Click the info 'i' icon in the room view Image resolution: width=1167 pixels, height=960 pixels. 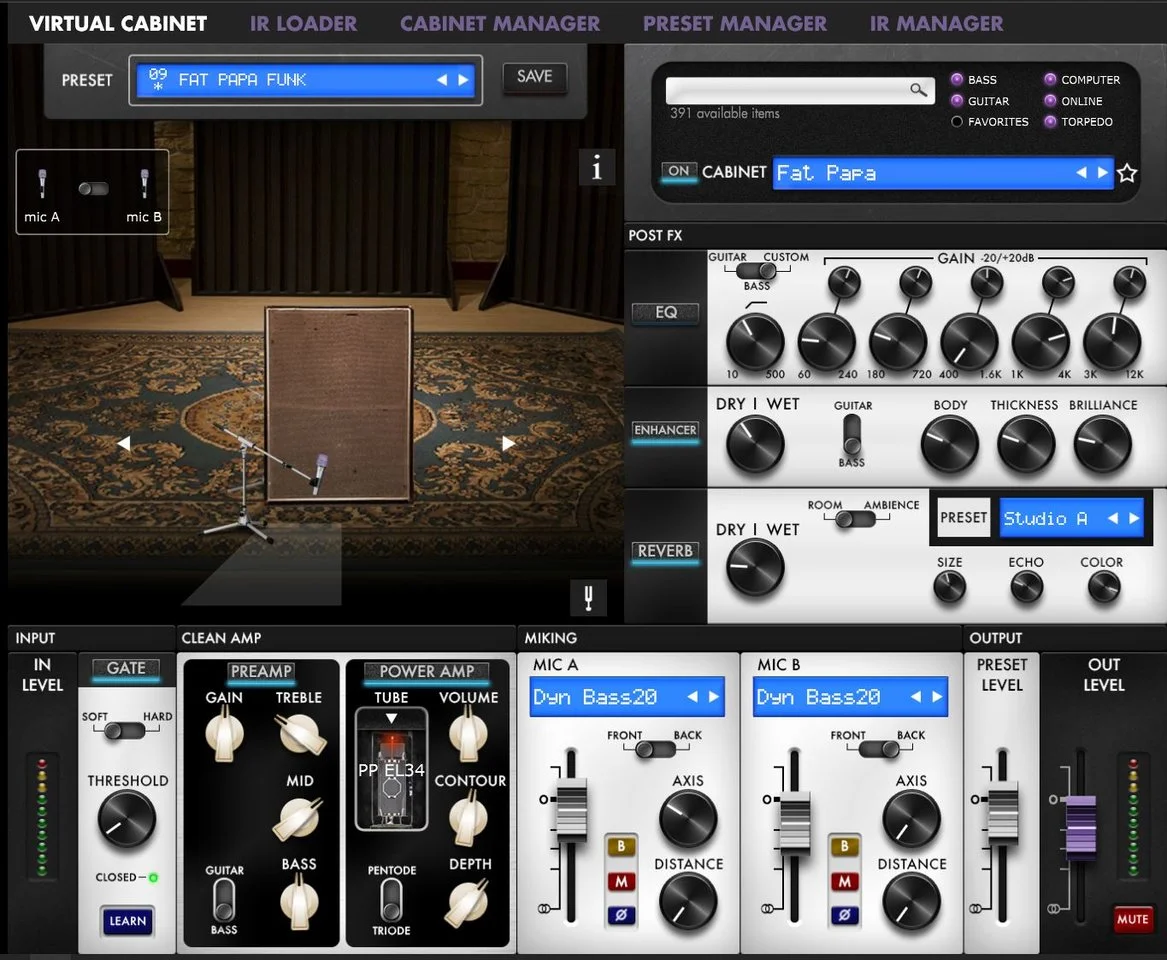point(596,169)
